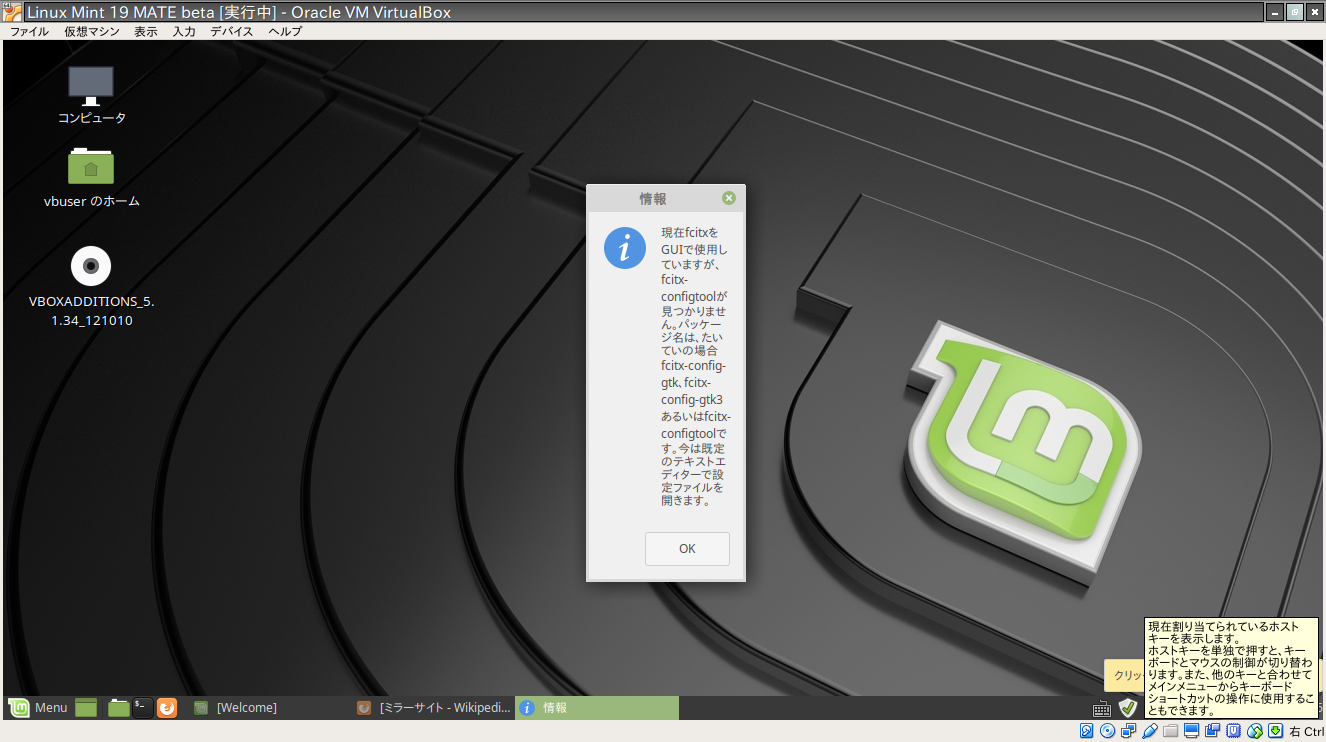Click OK in the 情報 dialog

(x=687, y=548)
